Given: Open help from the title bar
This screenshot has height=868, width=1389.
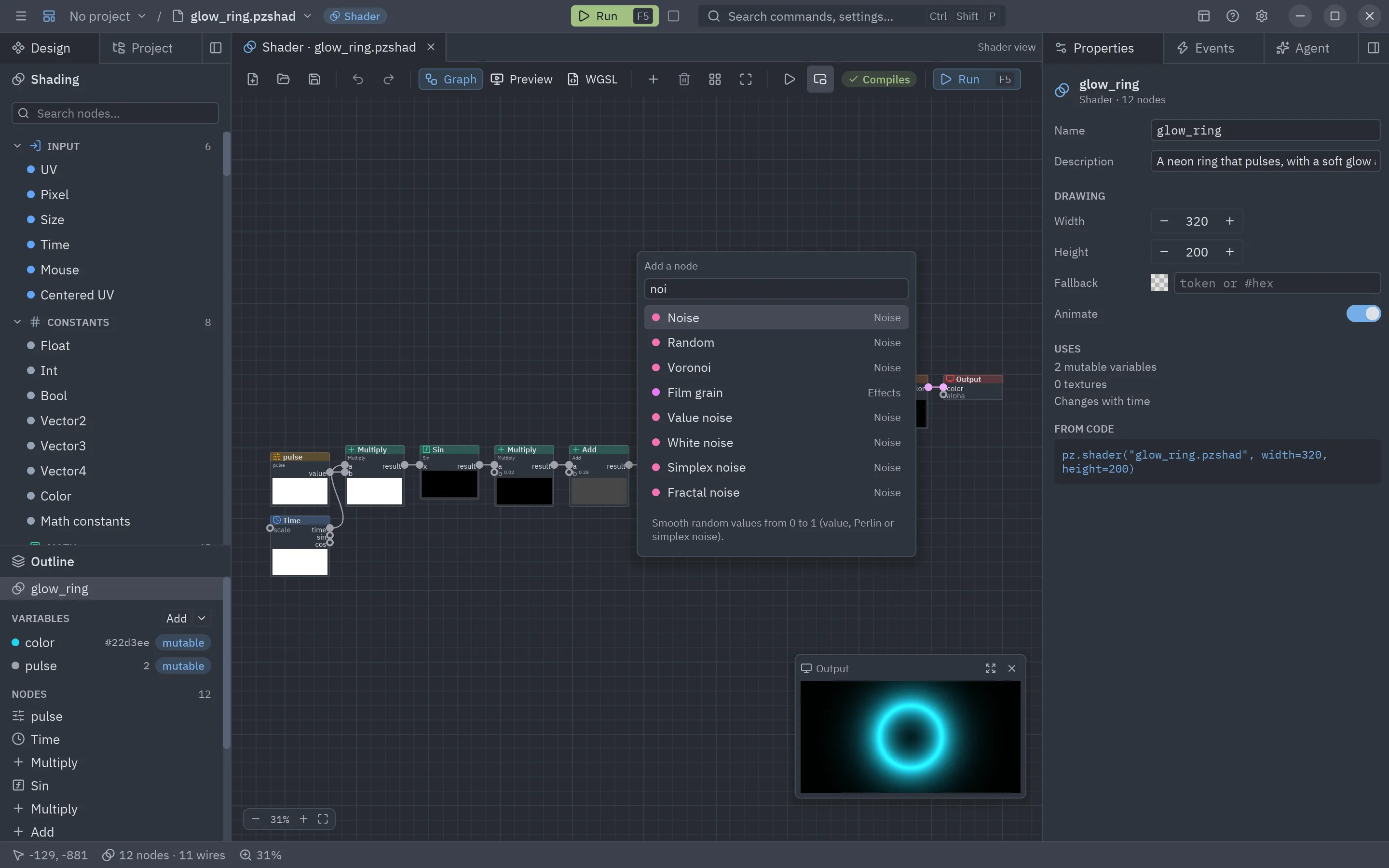Looking at the screenshot, I should tap(1232, 16).
